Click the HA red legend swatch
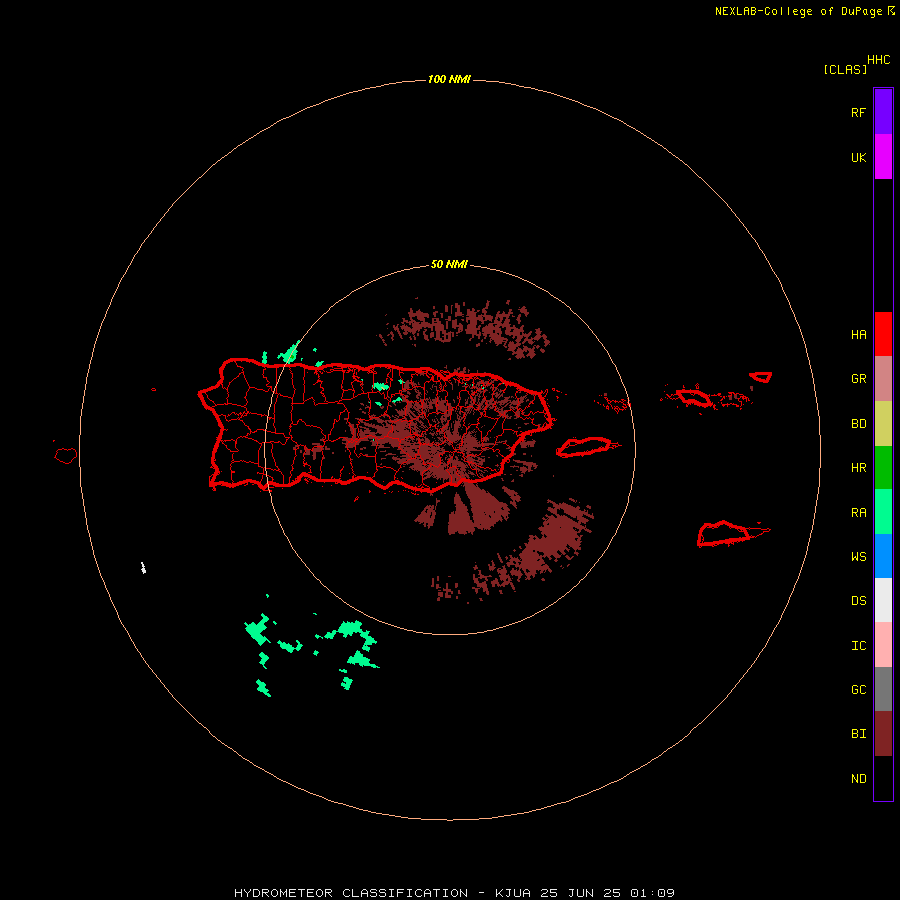Viewport: 900px width, 900px height. click(x=883, y=334)
